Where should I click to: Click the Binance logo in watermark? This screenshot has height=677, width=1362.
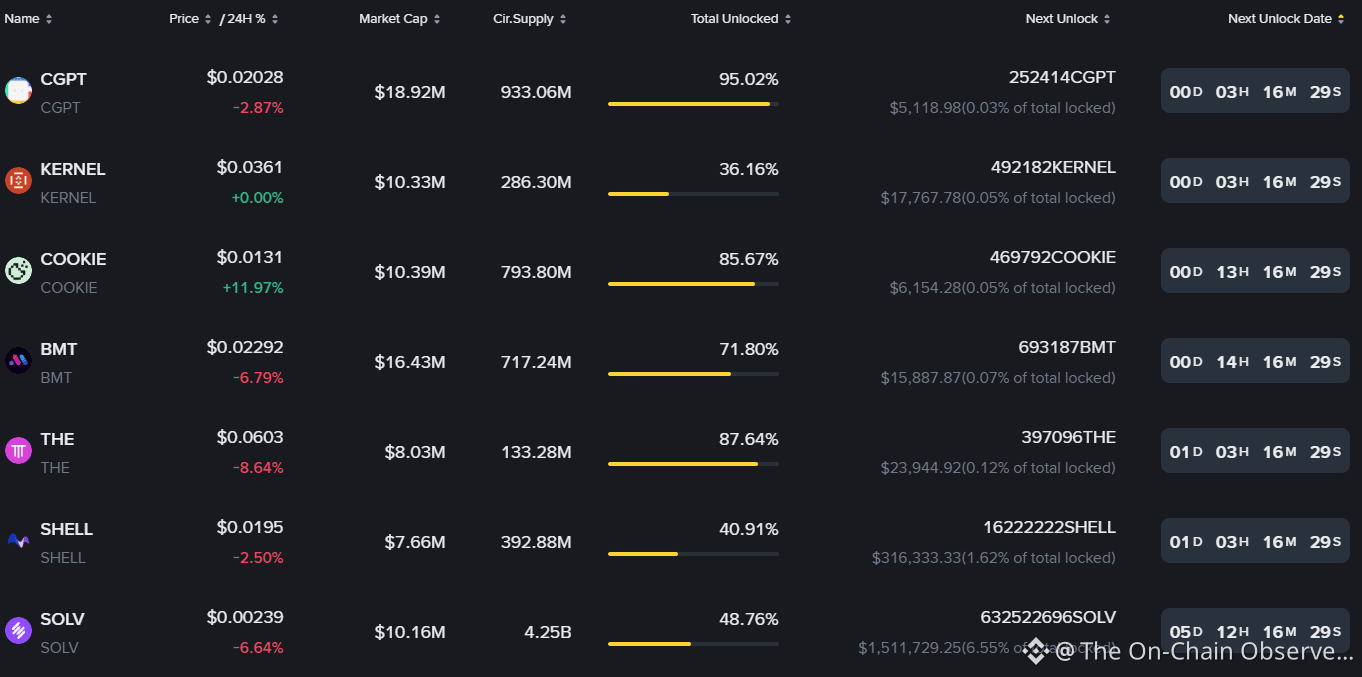point(1035,652)
